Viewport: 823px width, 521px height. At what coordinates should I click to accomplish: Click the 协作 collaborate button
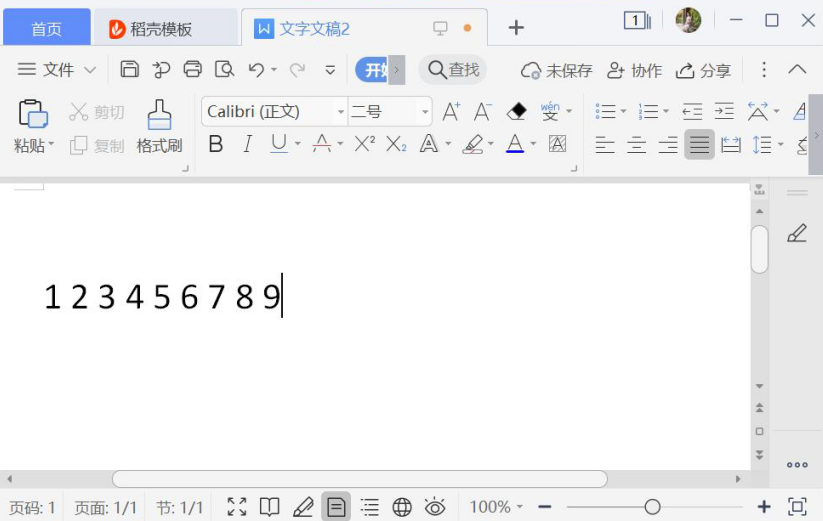click(x=634, y=70)
